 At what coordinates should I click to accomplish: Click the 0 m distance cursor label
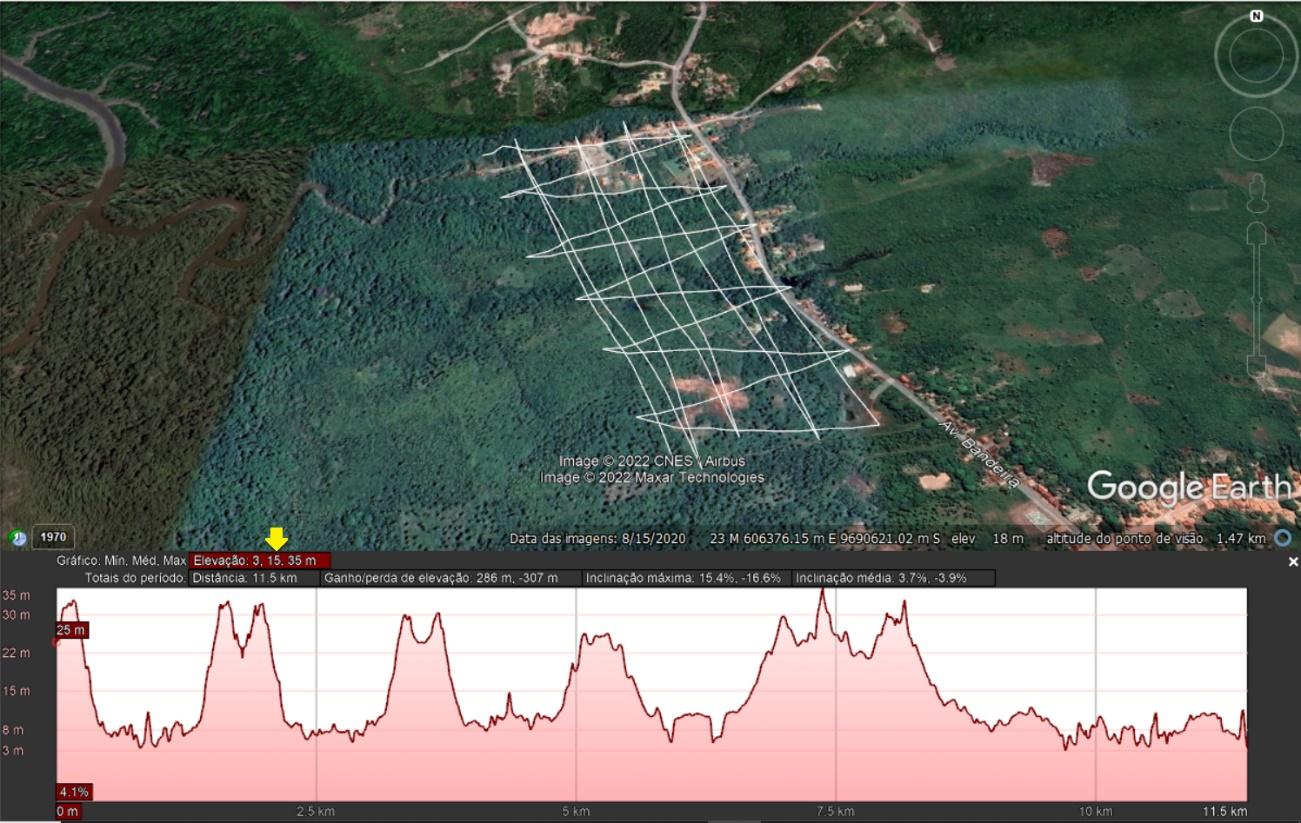(x=68, y=811)
